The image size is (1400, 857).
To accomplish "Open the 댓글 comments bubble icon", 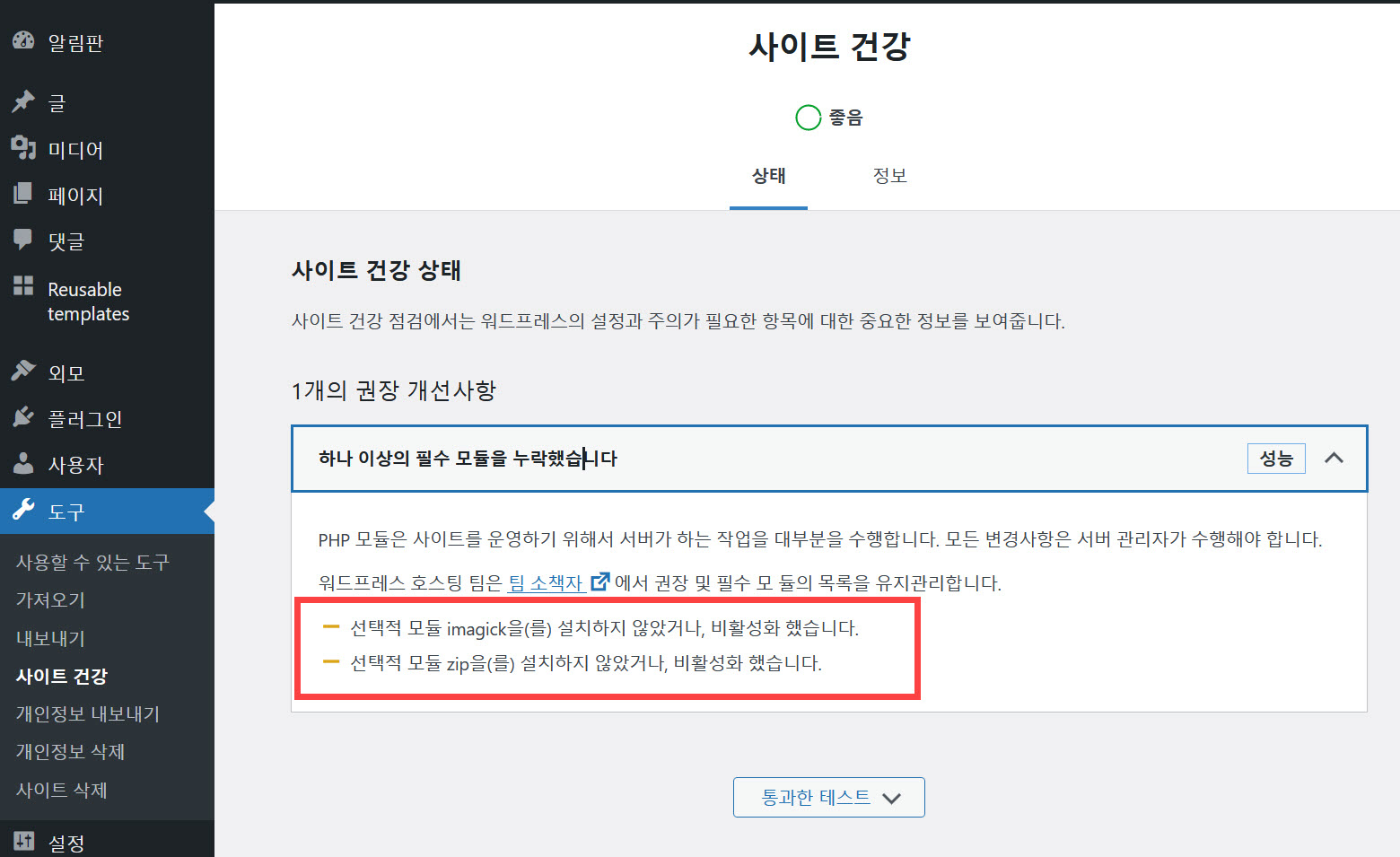I will (x=22, y=240).
